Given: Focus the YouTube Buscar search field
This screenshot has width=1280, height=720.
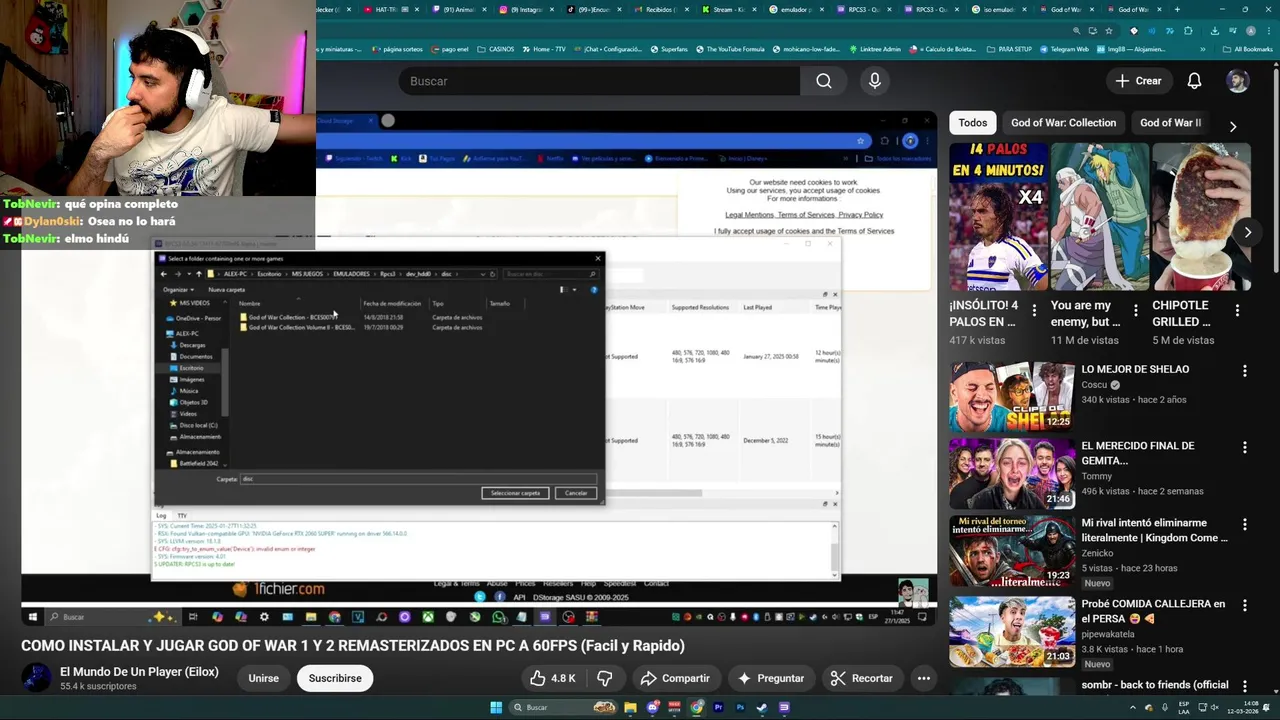Looking at the screenshot, I should click(599, 81).
